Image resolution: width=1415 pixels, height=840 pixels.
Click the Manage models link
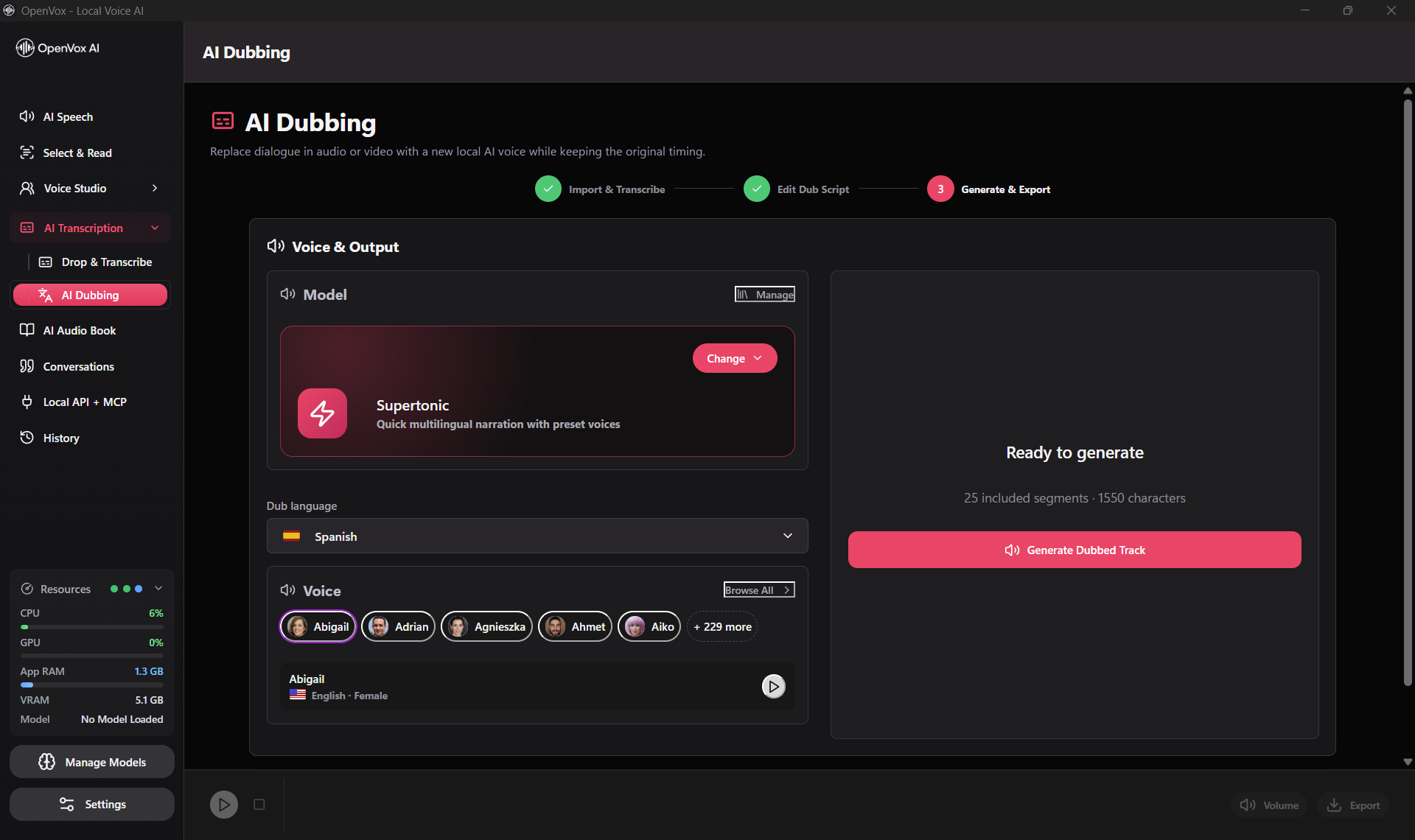click(765, 295)
